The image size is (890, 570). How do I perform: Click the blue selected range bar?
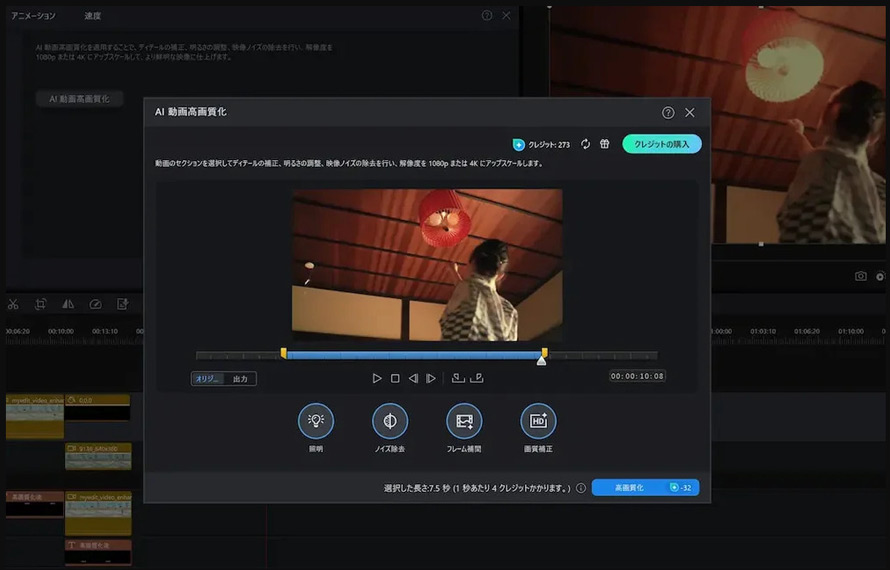tap(413, 355)
